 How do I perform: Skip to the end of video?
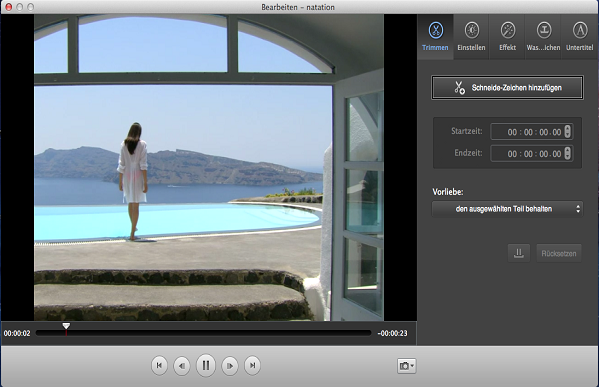(x=253, y=366)
